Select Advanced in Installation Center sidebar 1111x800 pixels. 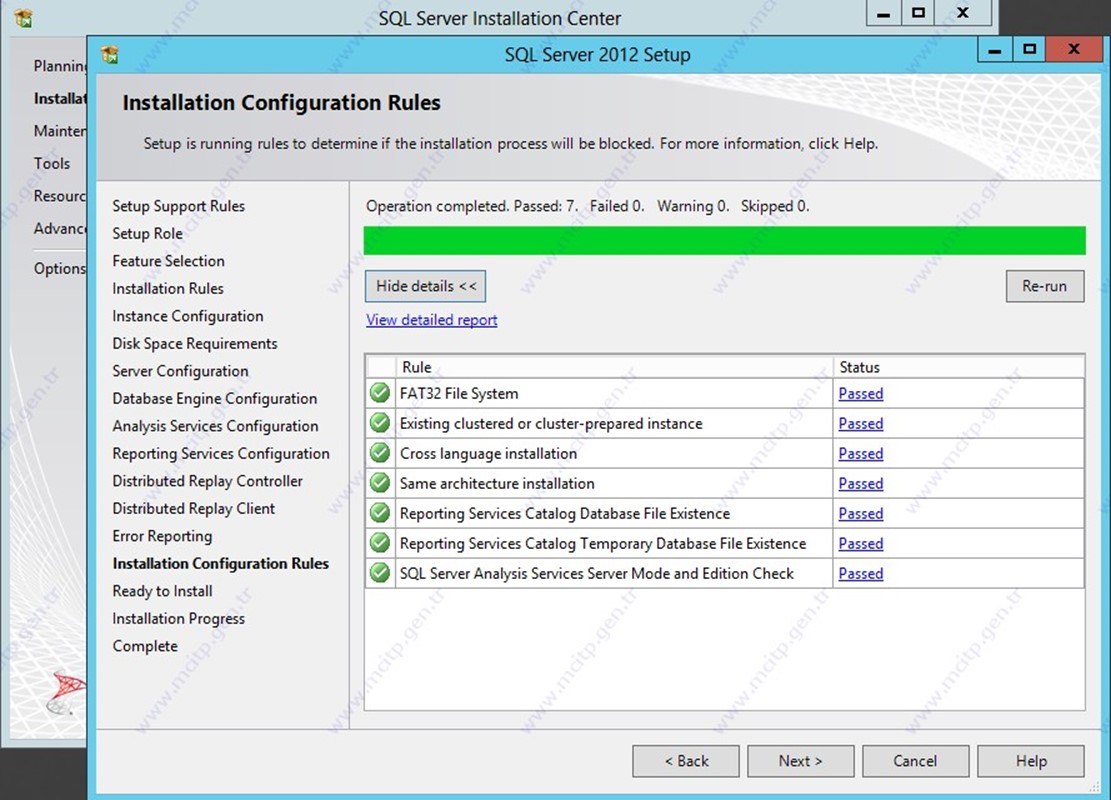point(60,229)
